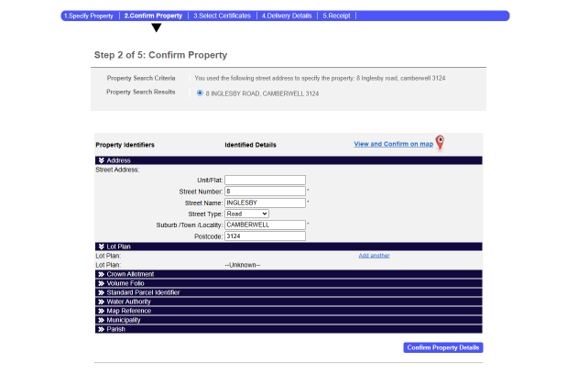Expand the Water Authority section
This screenshot has width=567, height=373.
tap(289, 301)
